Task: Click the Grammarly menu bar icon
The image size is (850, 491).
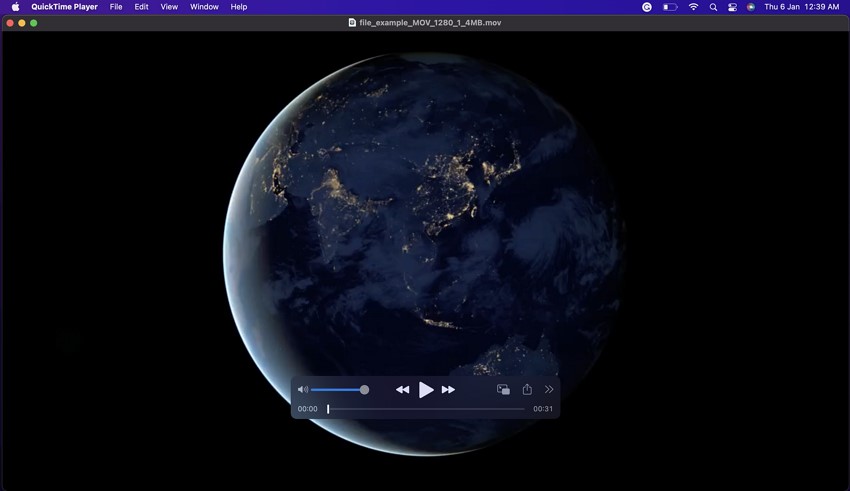Action: 647,7
